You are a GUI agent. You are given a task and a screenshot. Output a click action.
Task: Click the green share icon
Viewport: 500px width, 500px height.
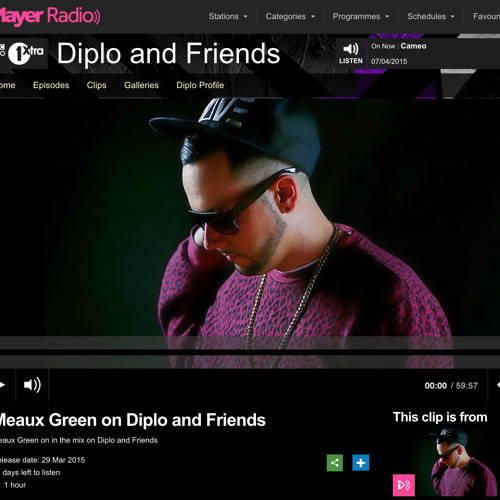[x=335, y=463]
